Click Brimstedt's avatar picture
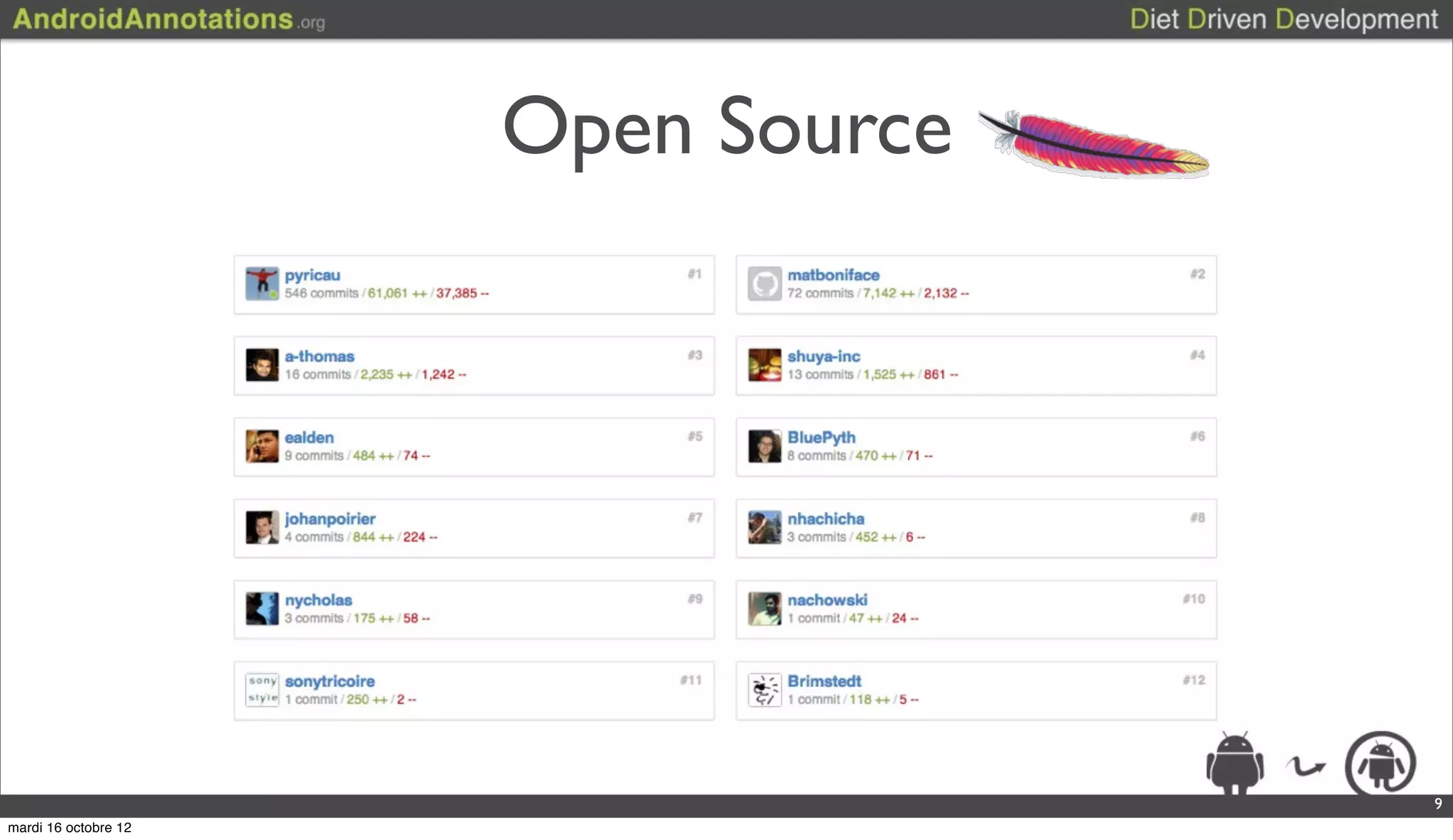Viewport: 1453px width, 840px height. 764,690
